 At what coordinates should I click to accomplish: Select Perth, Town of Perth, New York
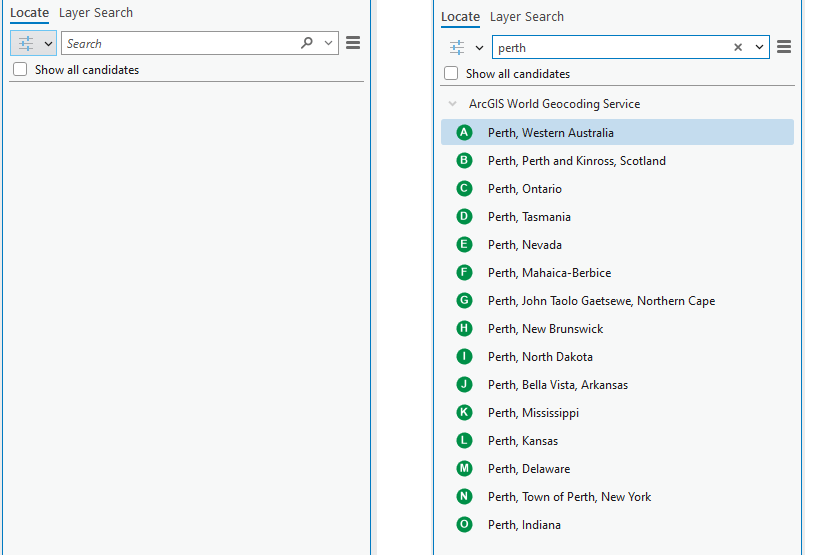[x=569, y=497]
